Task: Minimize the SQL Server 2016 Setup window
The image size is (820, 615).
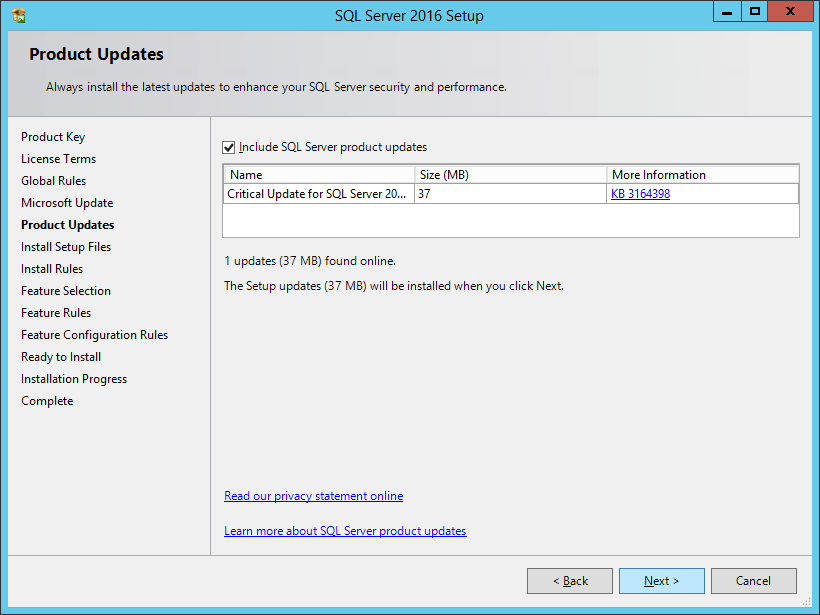Action: point(727,12)
